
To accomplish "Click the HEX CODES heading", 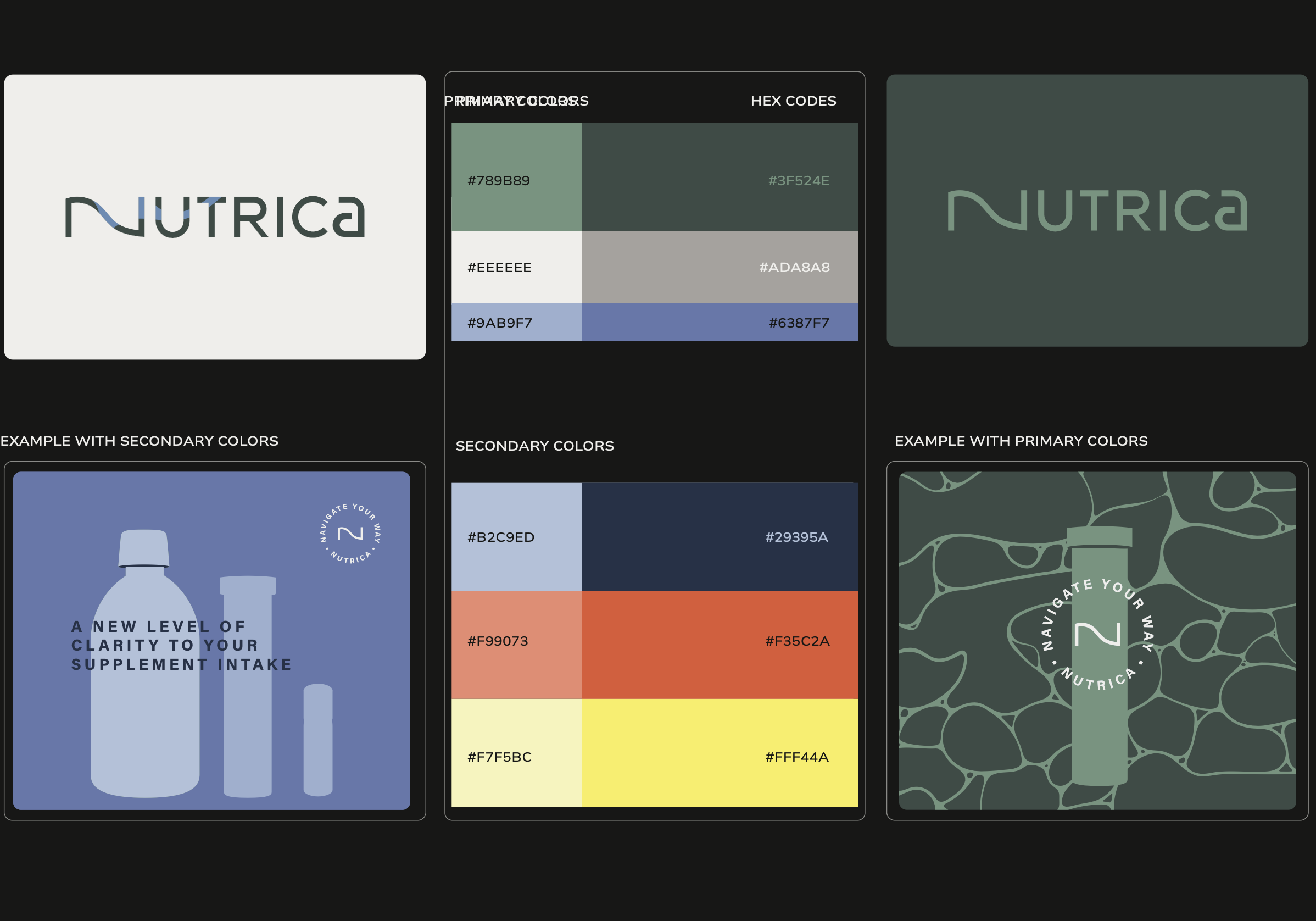I will 793,101.
